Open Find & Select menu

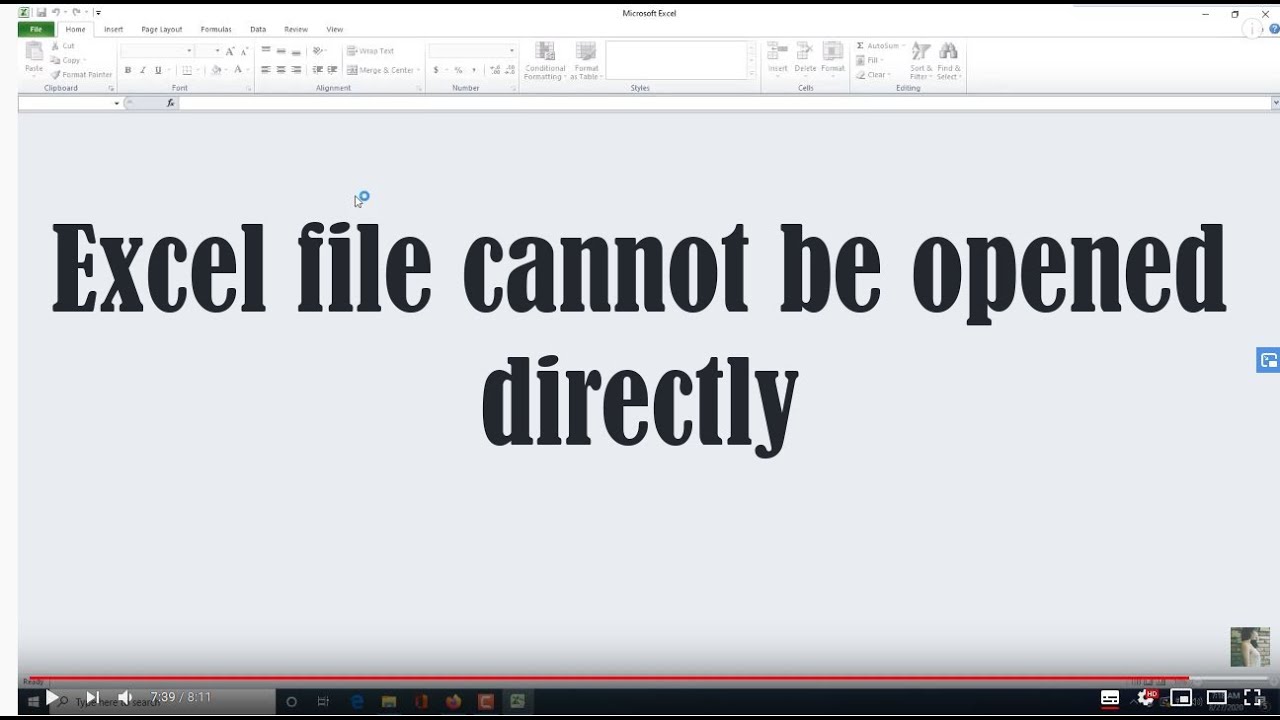948,61
